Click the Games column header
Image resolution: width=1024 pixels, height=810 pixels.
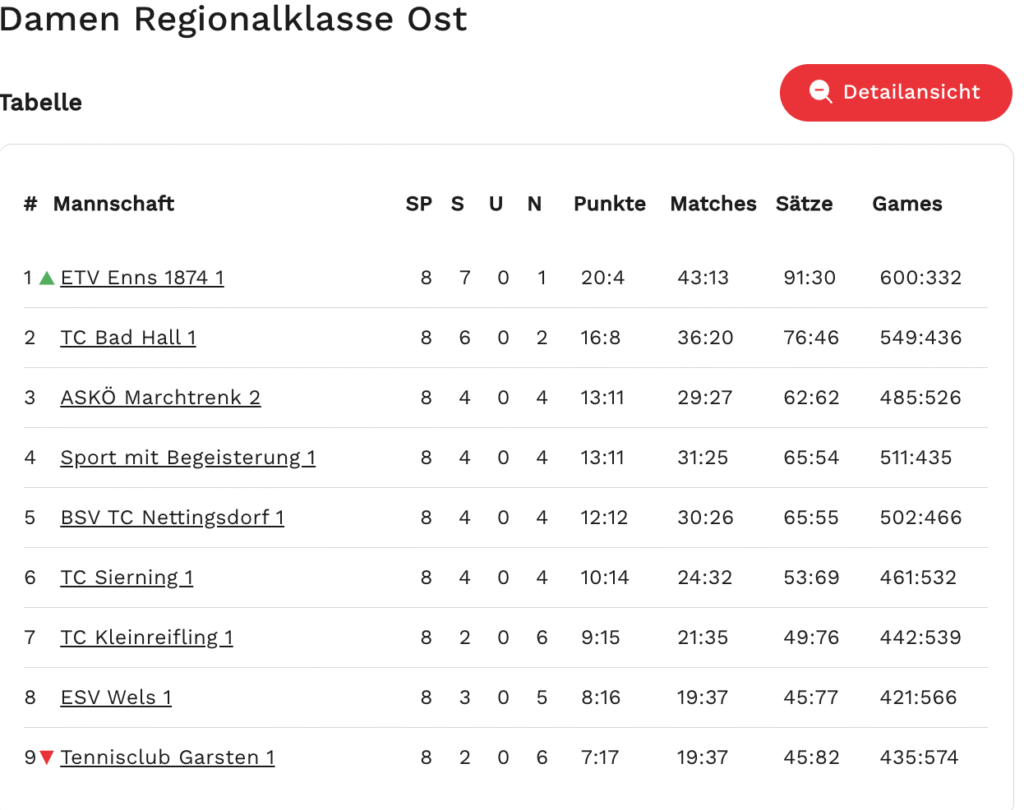click(x=907, y=204)
